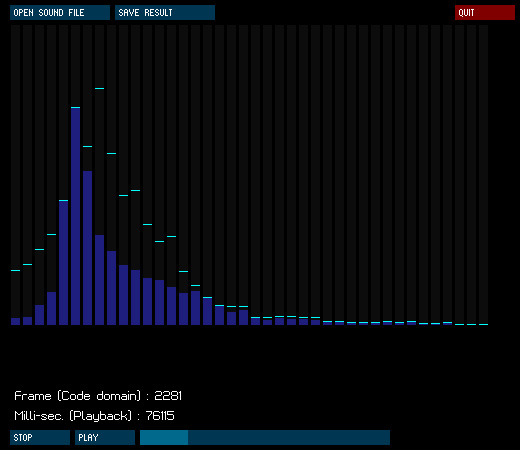This screenshot has height=450, width=520.
Task: Click the OPEN SOUND FILE button
Action: 60,13
